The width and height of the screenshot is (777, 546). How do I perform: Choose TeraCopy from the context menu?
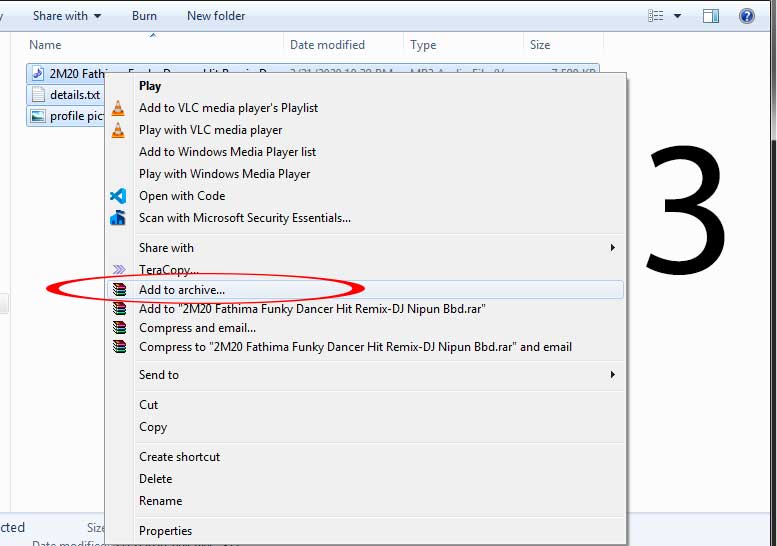tap(168, 270)
